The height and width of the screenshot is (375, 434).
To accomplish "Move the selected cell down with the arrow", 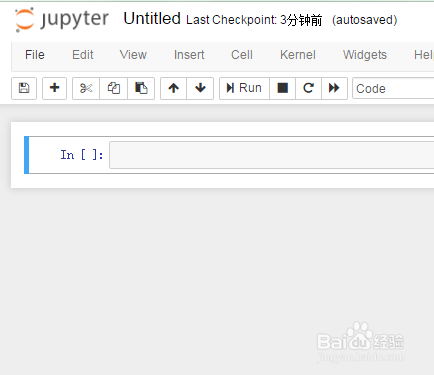I will click(200, 88).
